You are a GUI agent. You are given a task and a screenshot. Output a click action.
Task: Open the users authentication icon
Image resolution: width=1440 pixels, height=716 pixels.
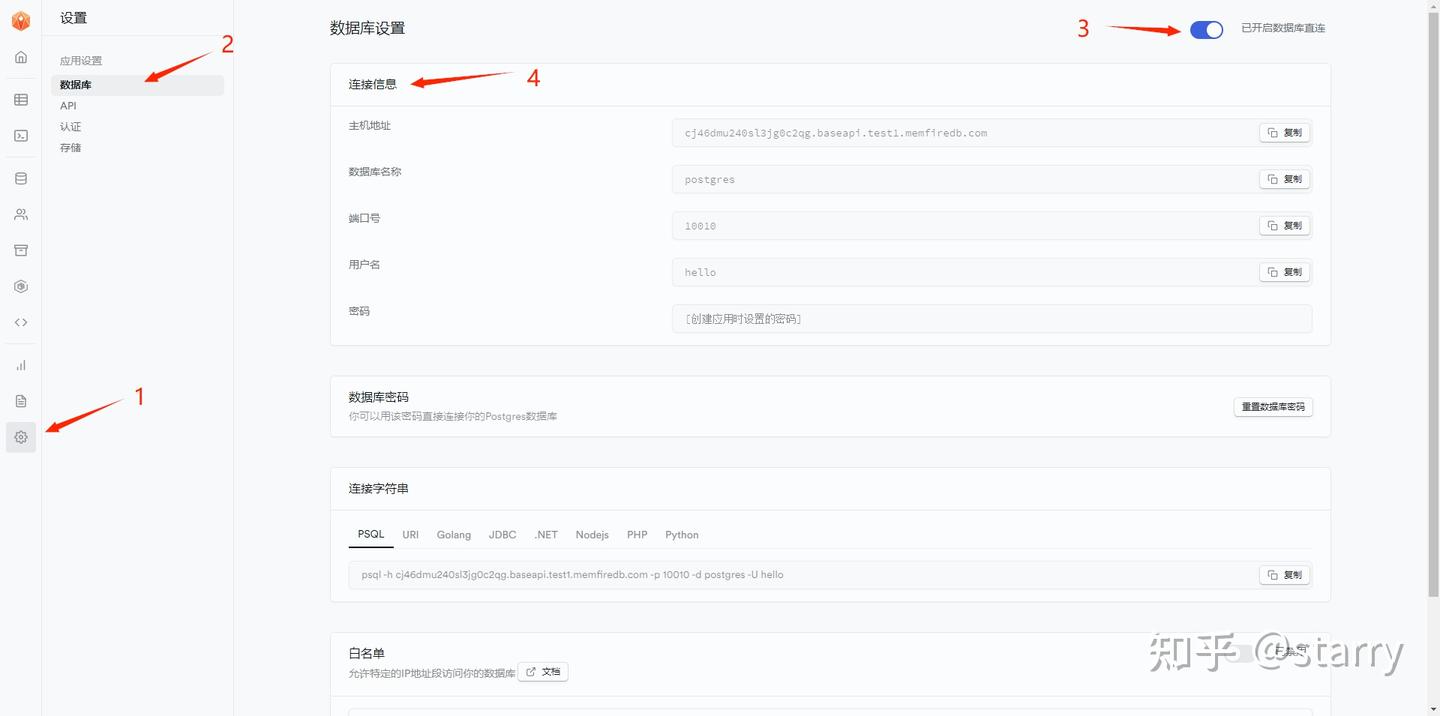[x=21, y=215]
